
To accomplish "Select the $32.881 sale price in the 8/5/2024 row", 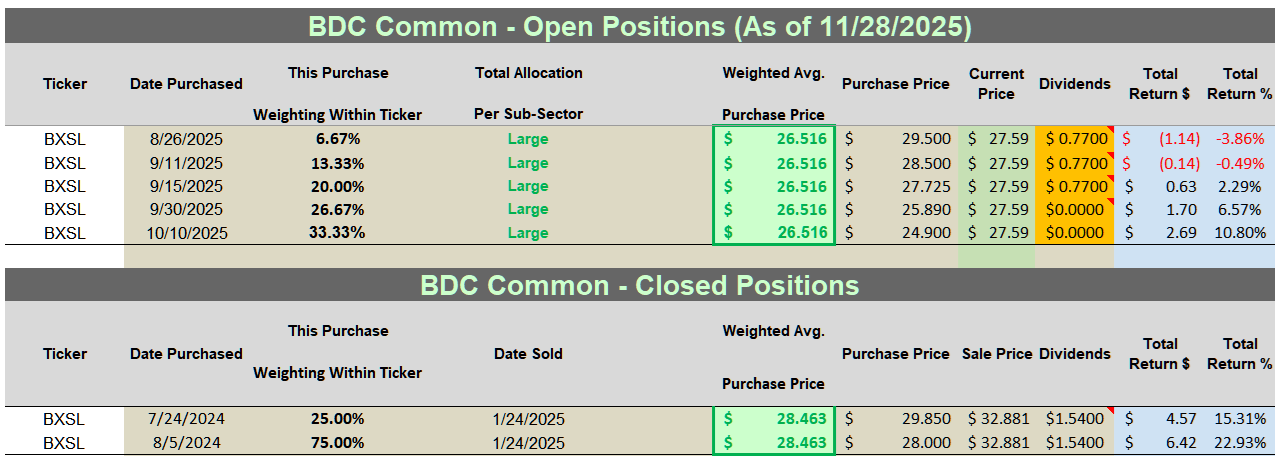I will coord(996,442).
